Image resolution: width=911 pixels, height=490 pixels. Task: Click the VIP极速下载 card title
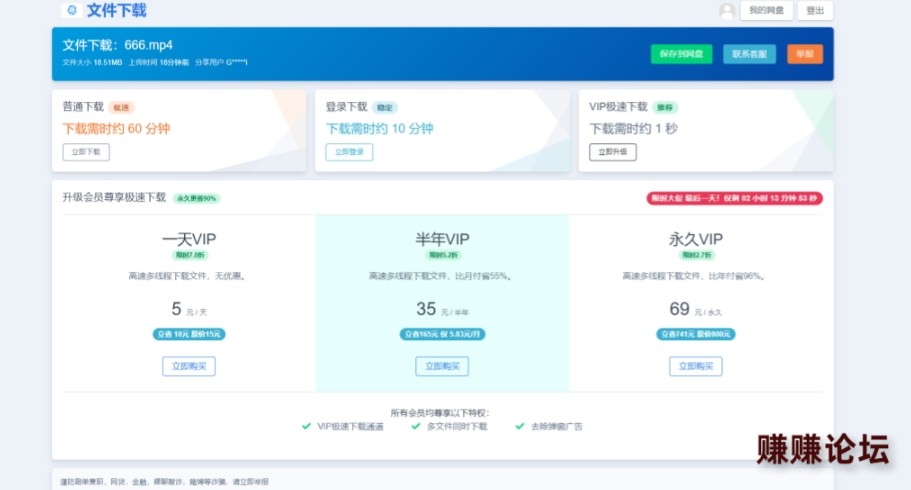[618, 107]
